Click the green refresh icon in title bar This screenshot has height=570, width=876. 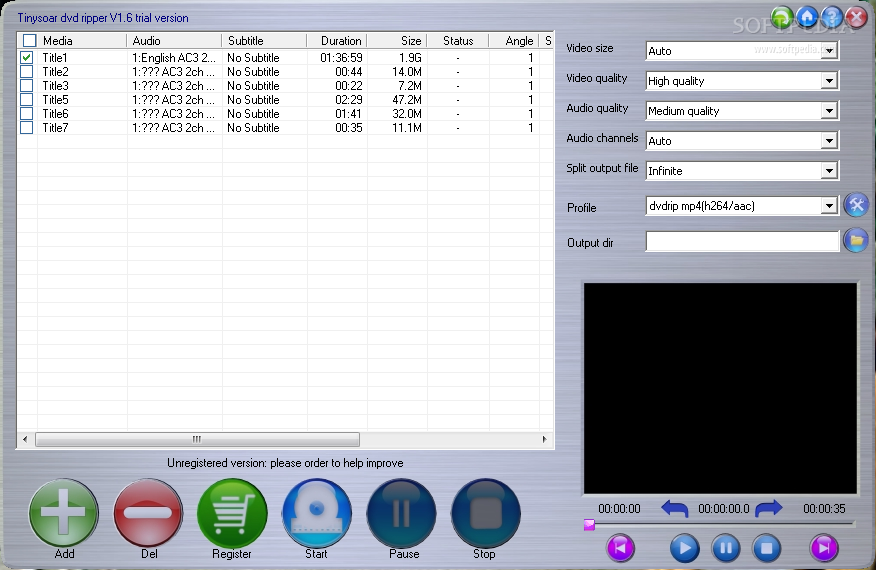[x=782, y=17]
